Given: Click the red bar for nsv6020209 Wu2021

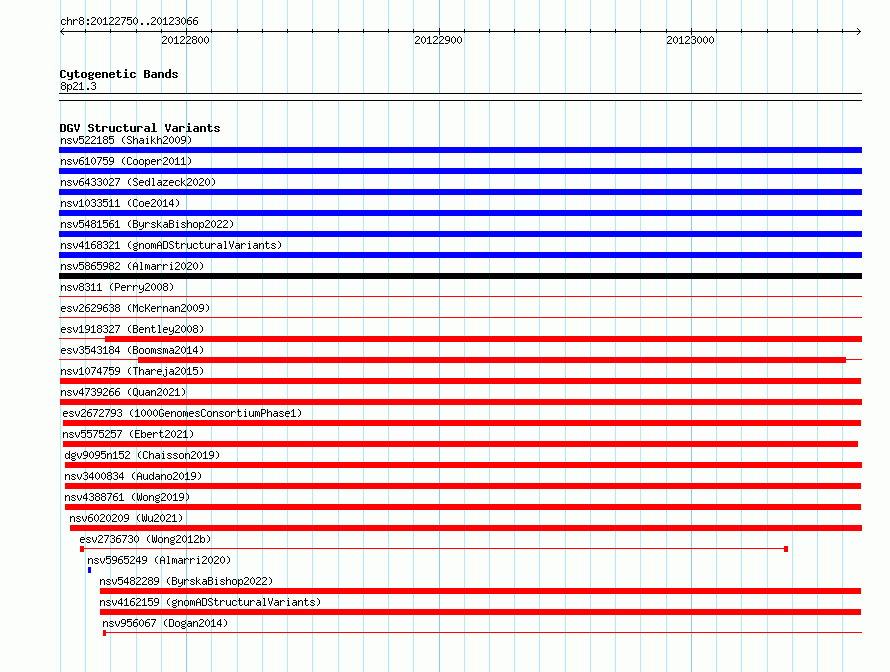Looking at the screenshot, I should pyautogui.click(x=466, y=528).
